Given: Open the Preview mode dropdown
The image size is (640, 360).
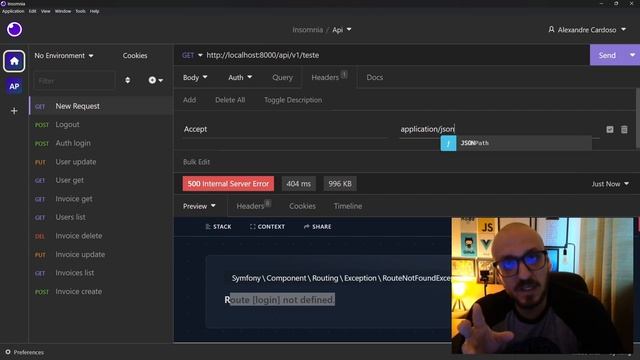Looking at the screenshot, I should (199, 206).
